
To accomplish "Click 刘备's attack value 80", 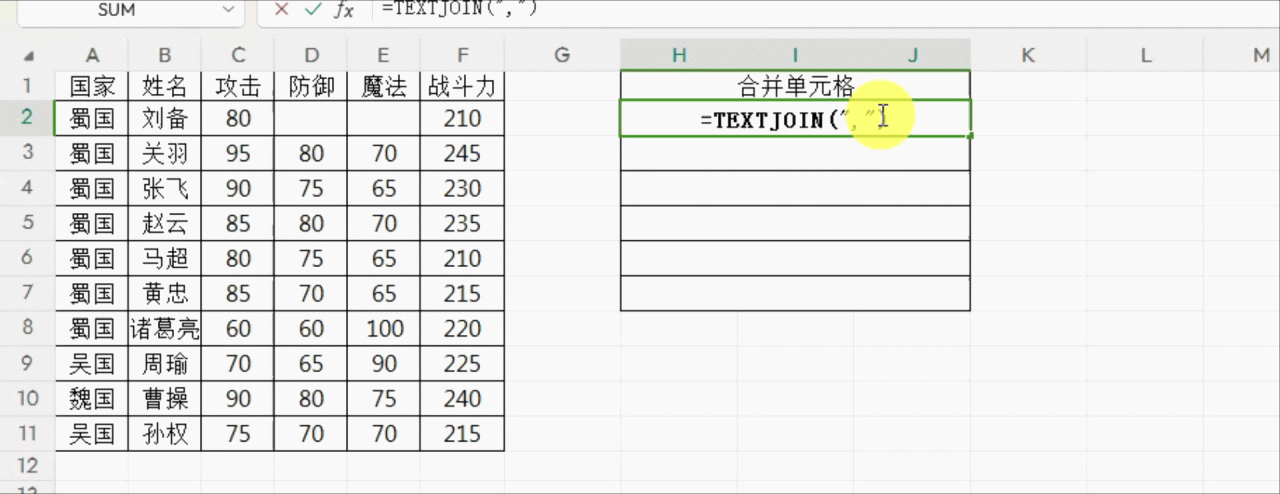I will click(238, 119).
